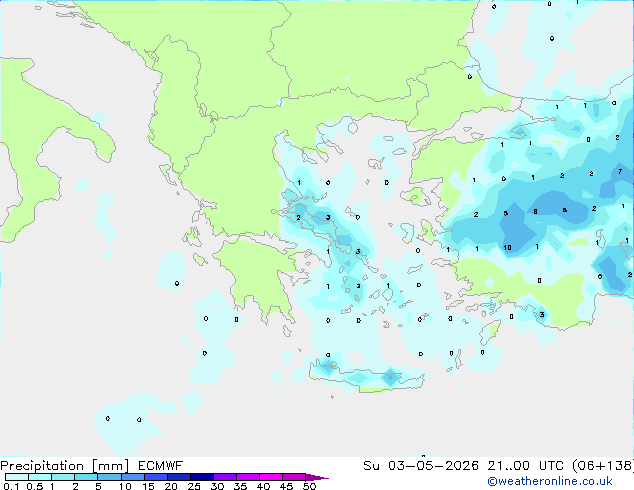
Task: Click the 'ECMWF' model label
Action: pyautogui.click(x=161, y=466)
